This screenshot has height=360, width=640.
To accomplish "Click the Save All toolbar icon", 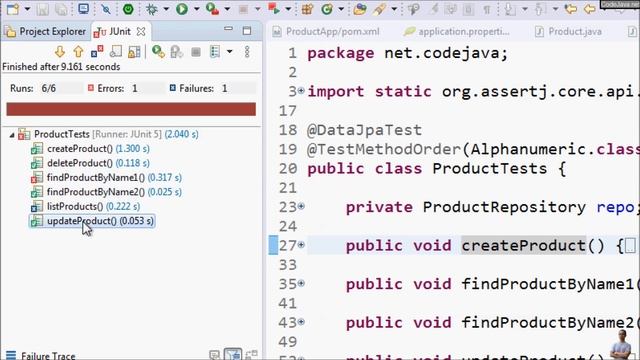I will click(61, 9).
